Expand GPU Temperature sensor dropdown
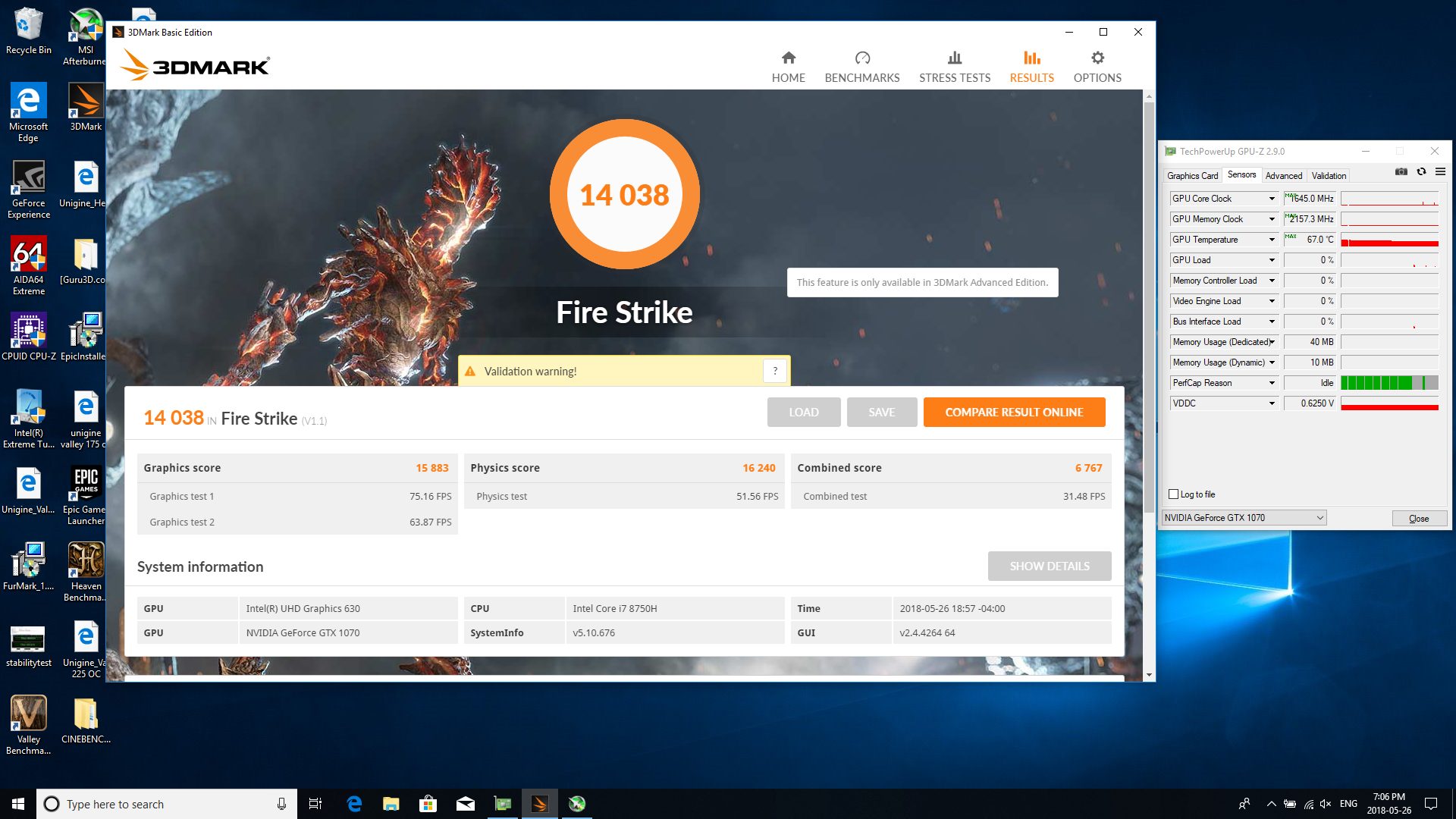Image resolution: width=1456 pixels, height=819 pixels. point(1272,240)
